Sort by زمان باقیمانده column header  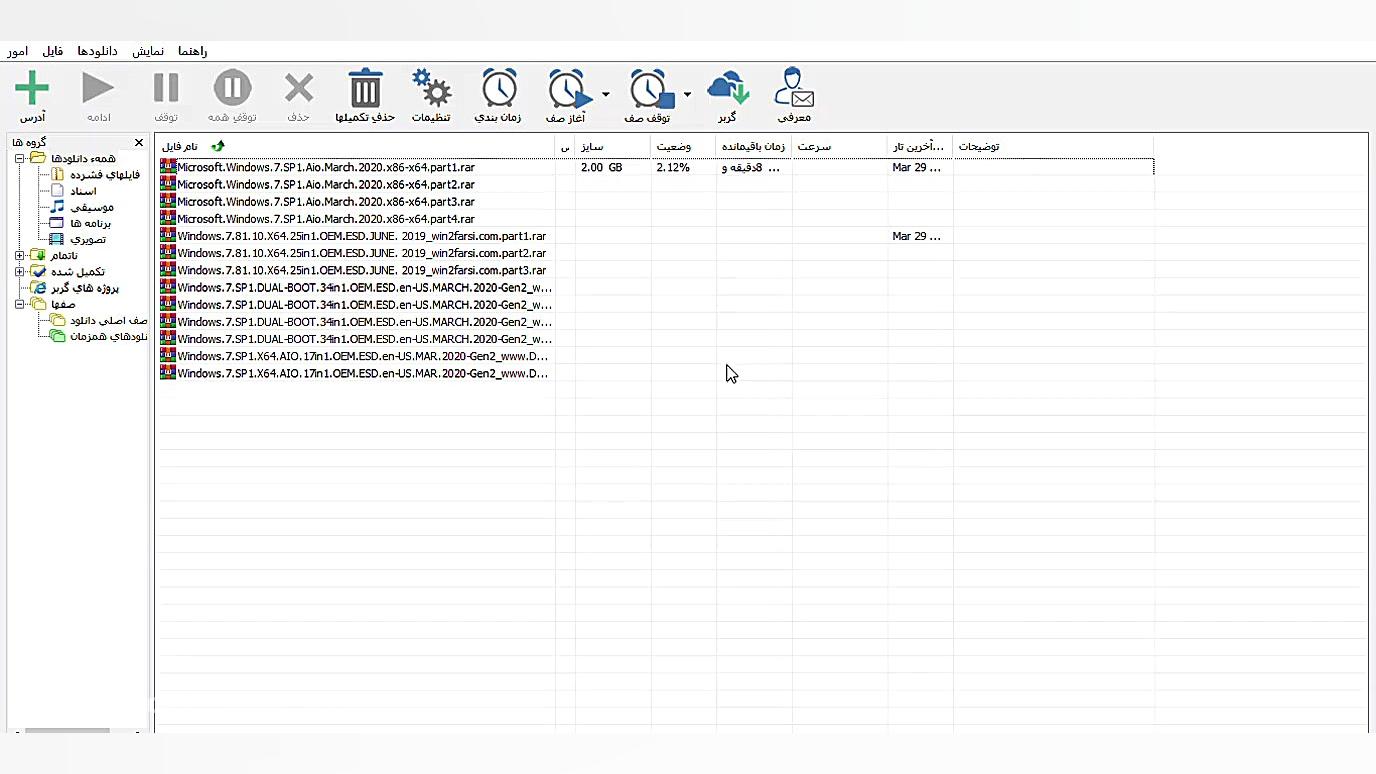754,147
